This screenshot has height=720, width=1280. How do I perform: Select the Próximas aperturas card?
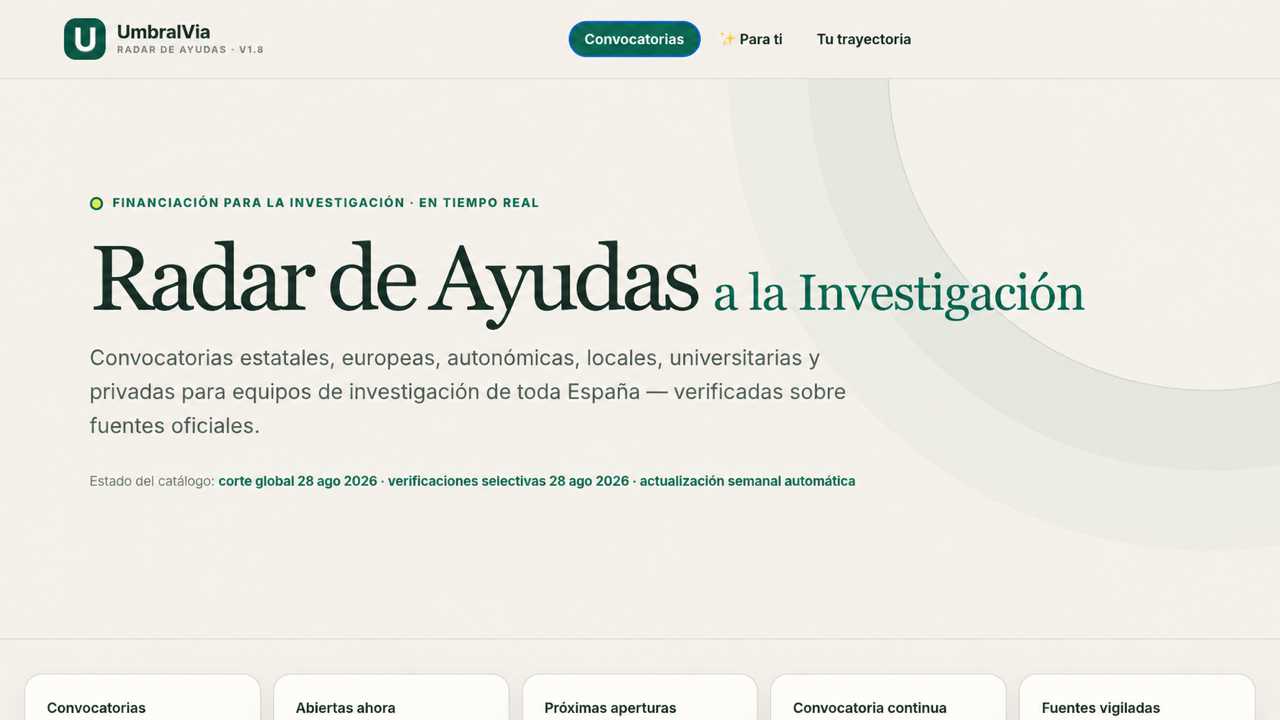640,697
